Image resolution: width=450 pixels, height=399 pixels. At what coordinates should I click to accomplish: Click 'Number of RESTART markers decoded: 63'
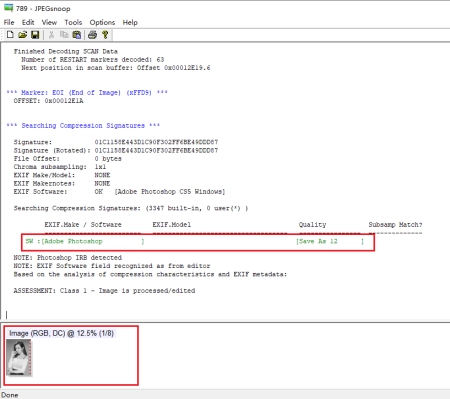[93, 59]
